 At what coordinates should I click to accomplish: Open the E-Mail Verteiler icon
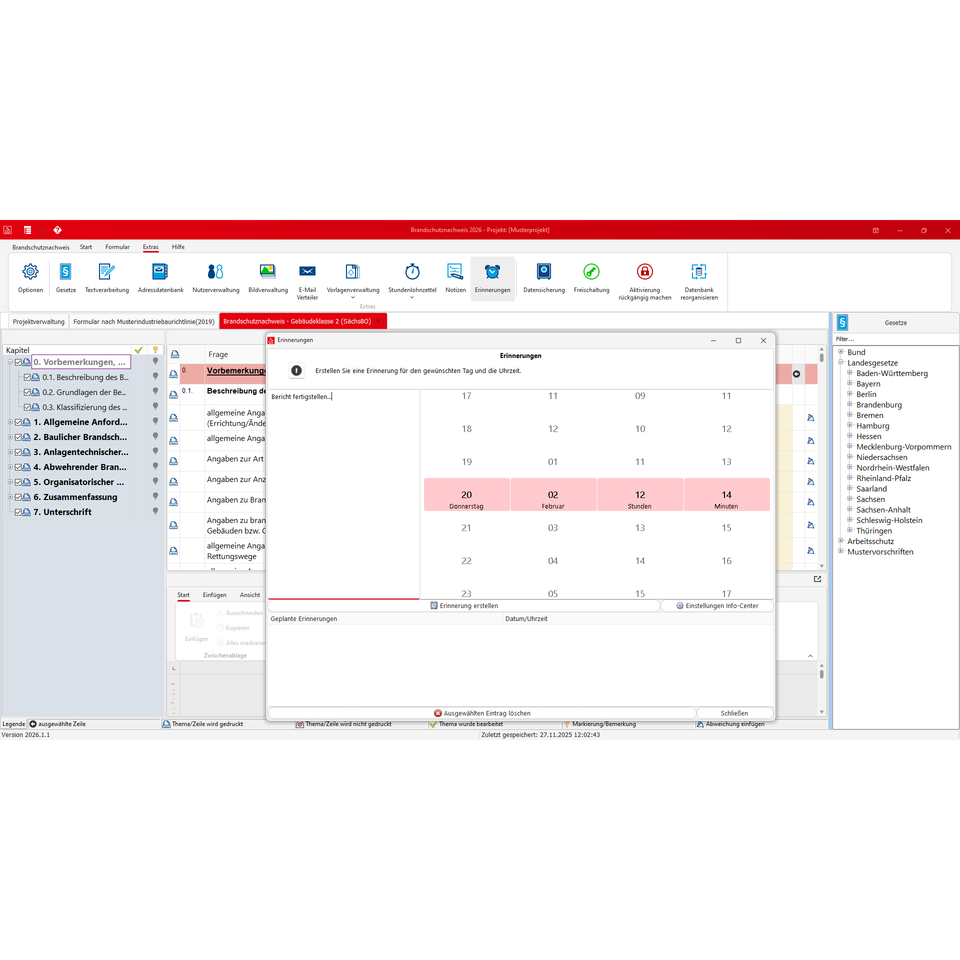tap(307, 281)
